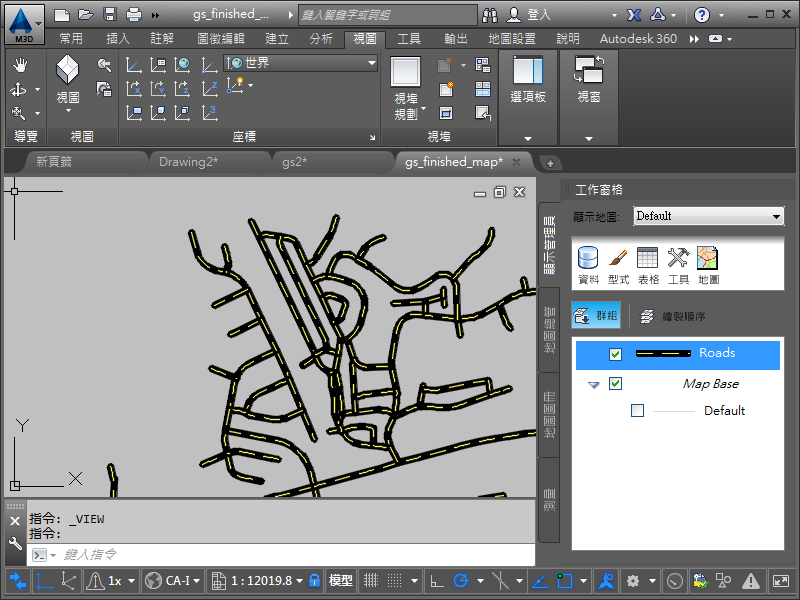
Task: Uncheck the Roads layer checkbox
Action: pyautogui.click(x=615, y=354)
